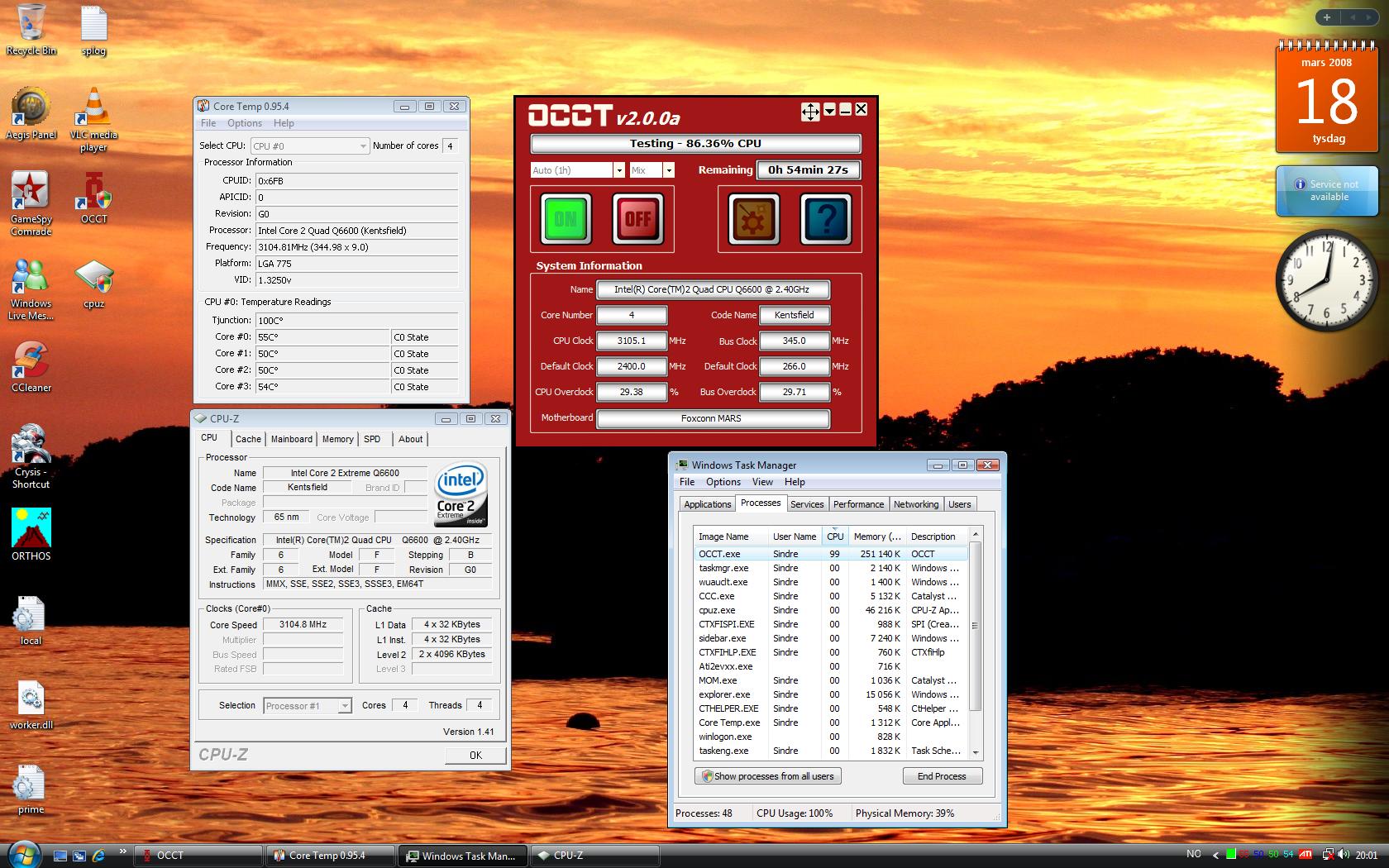
Task: Click the calendar gadget showing 18
Action: [x=1328, y=98]
